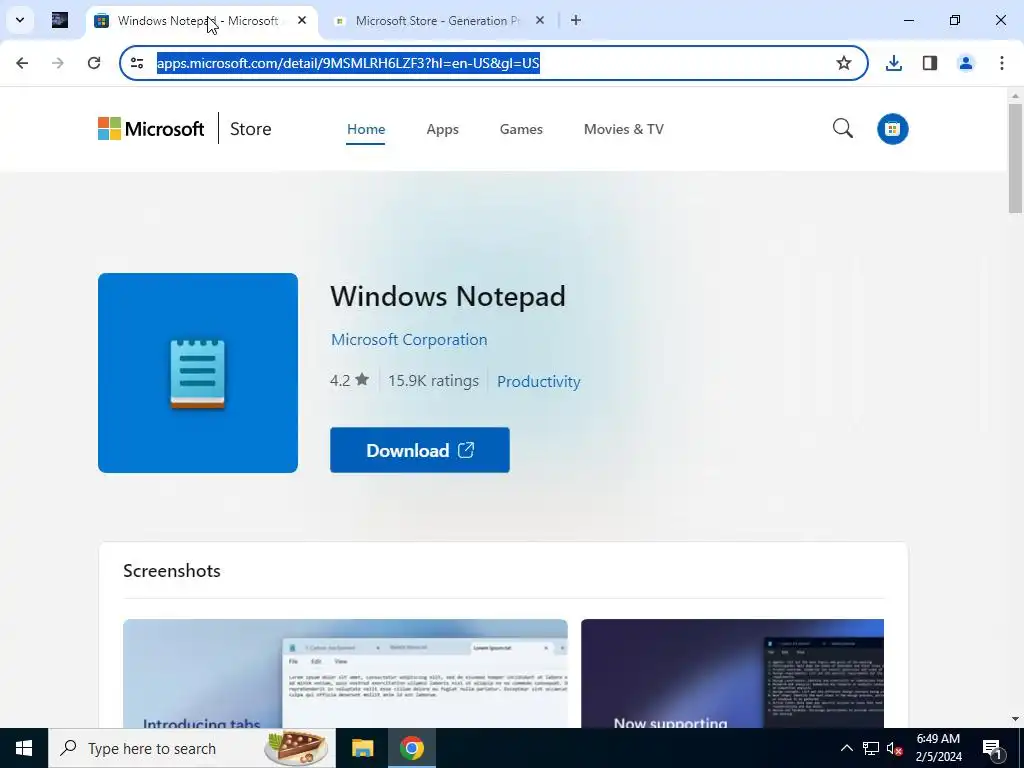Click the Store link in header

pyautogui.click(x=251, y=129)
